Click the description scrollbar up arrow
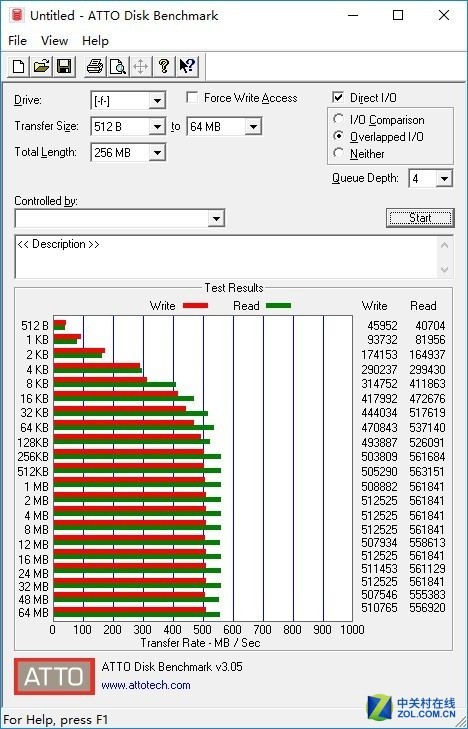This screenshot has width=468, height=729. click(x=444, y=245)
